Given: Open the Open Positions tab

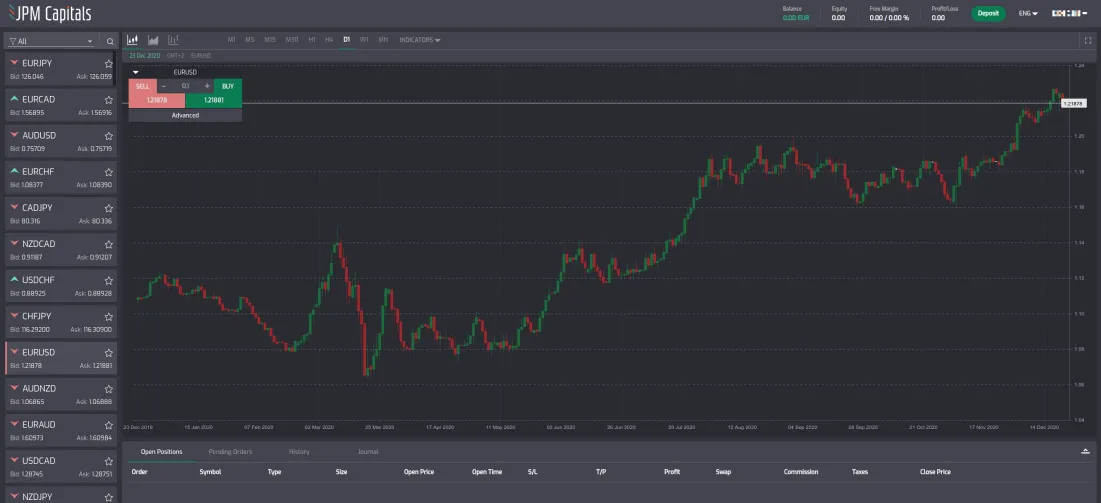Looking at the screenshot, I should coord(161,452).
